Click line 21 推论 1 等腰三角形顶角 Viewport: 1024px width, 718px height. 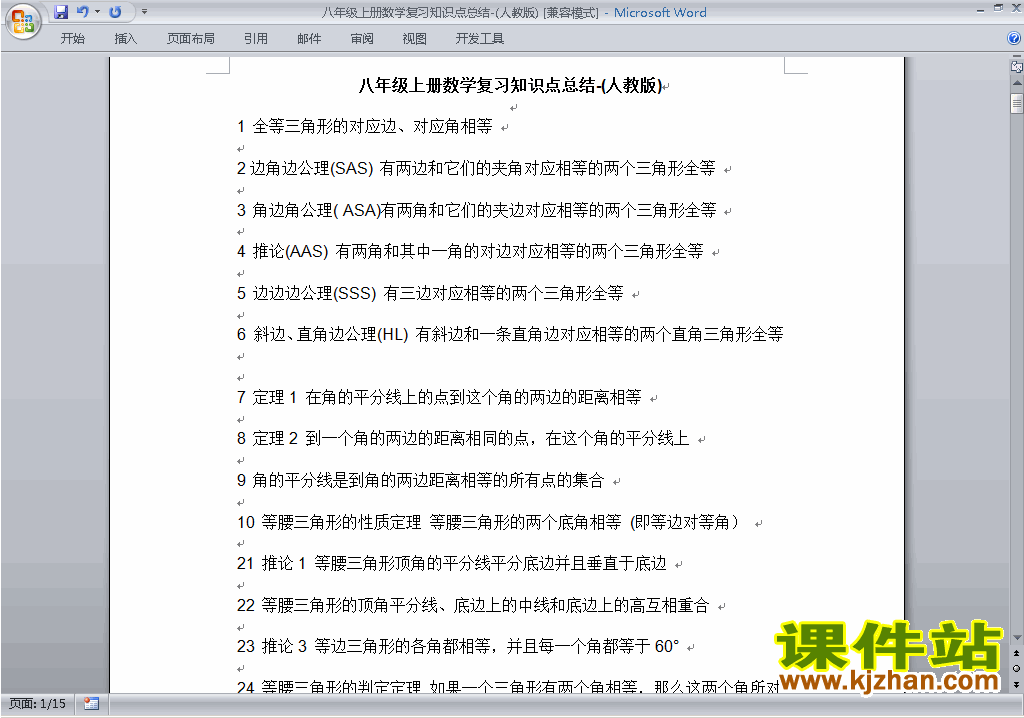click(x=452, y=563)
